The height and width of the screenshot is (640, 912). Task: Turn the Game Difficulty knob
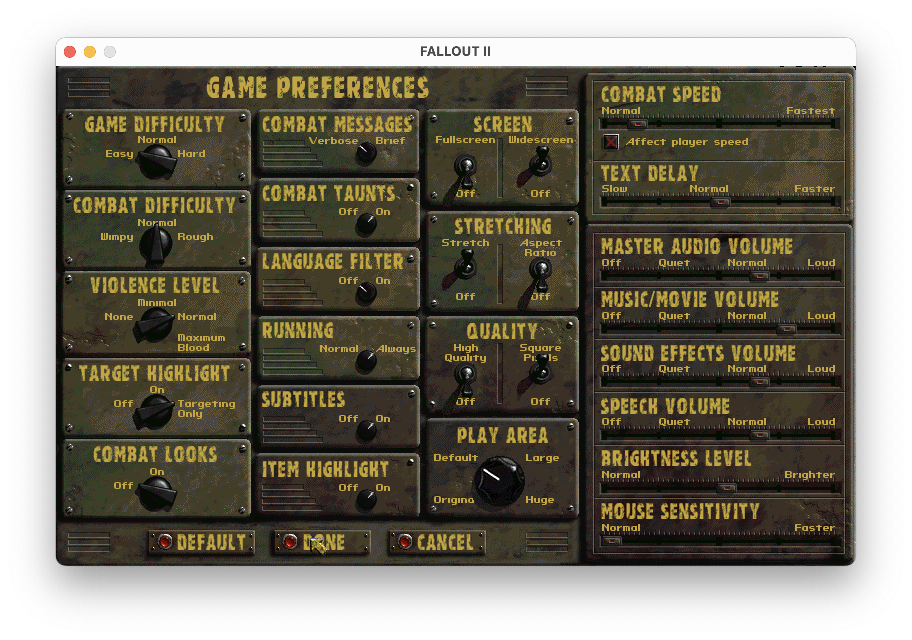pos(156,160)
